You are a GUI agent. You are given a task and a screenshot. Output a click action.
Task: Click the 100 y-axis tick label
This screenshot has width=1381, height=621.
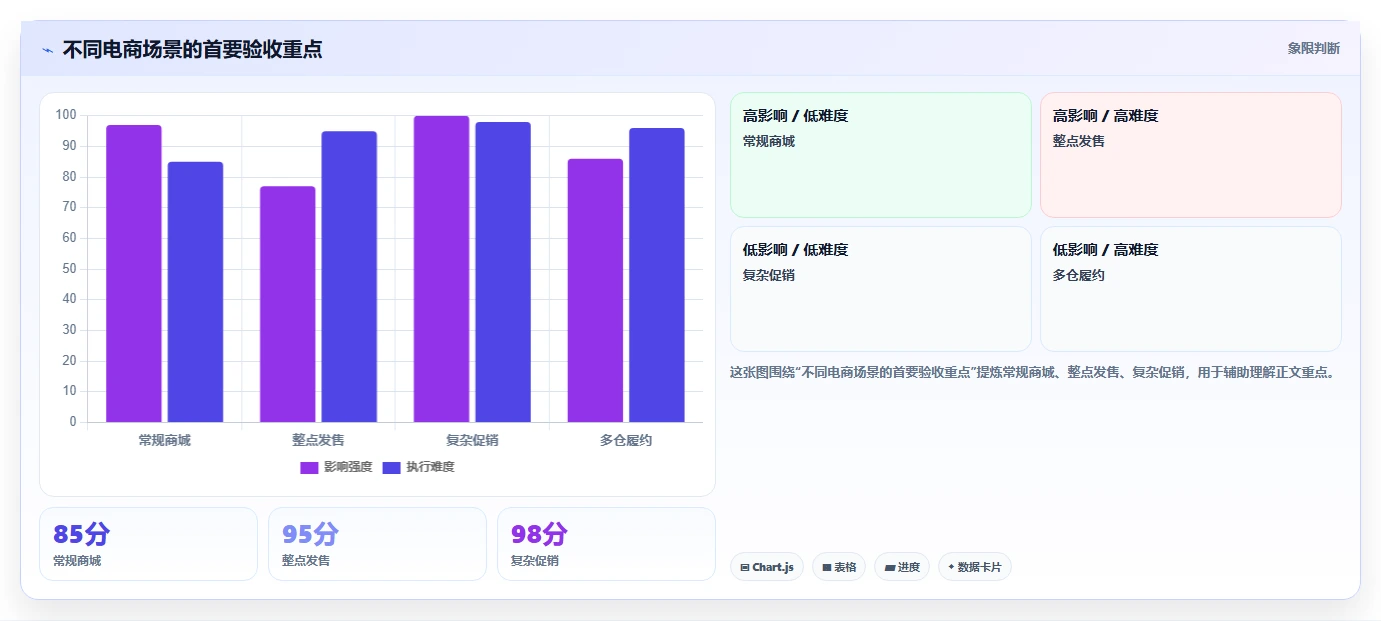[x=66, y=115]
